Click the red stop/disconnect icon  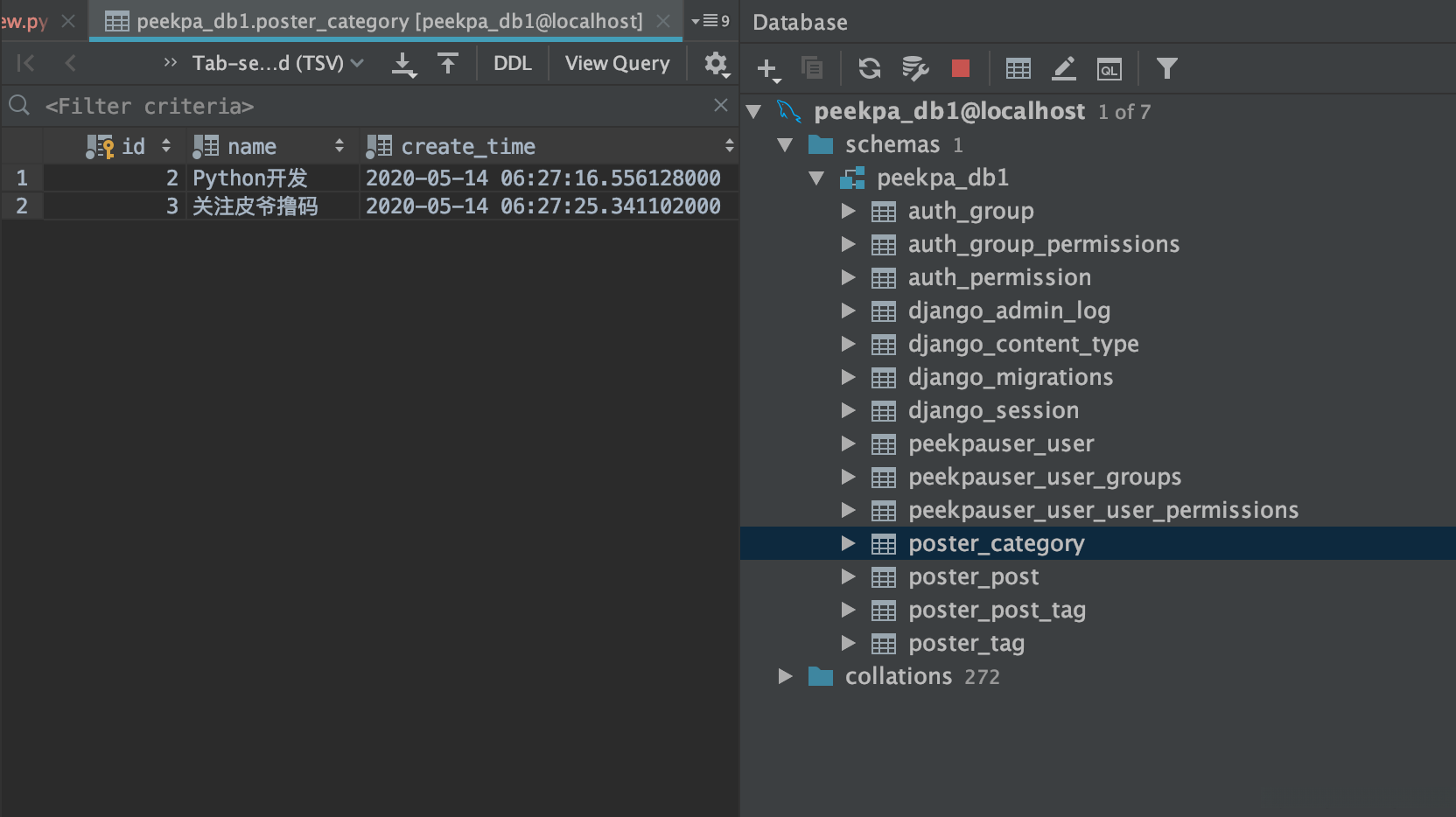point(960,68)
